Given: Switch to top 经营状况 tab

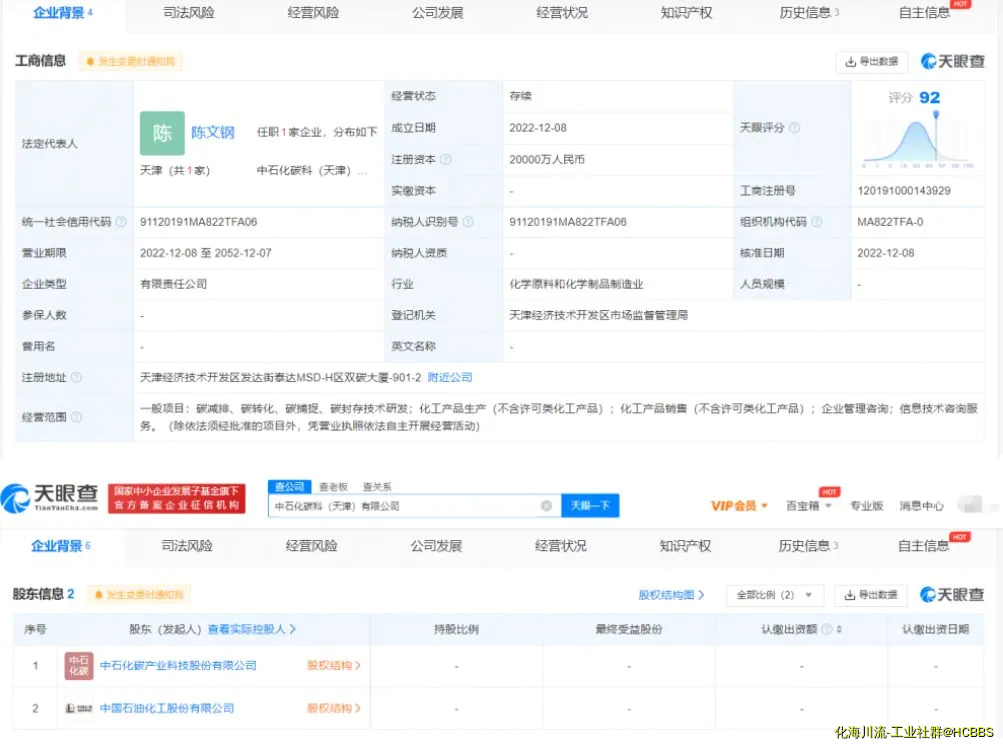Looking at the screenshot, I should click(x=562, y=13).
